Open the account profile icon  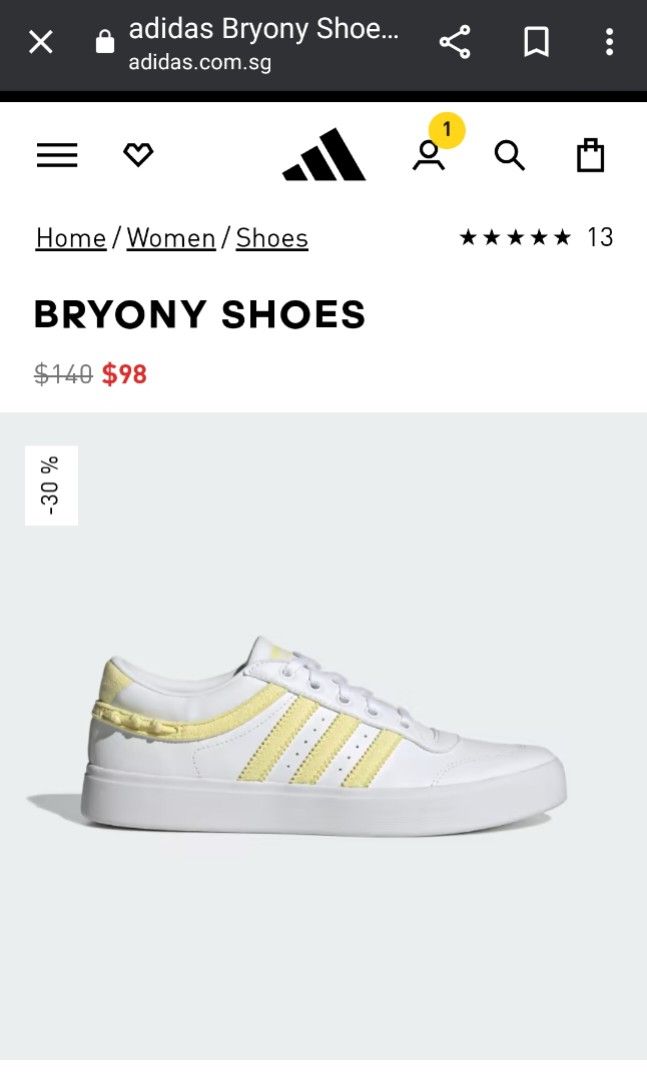click(429, 156)
